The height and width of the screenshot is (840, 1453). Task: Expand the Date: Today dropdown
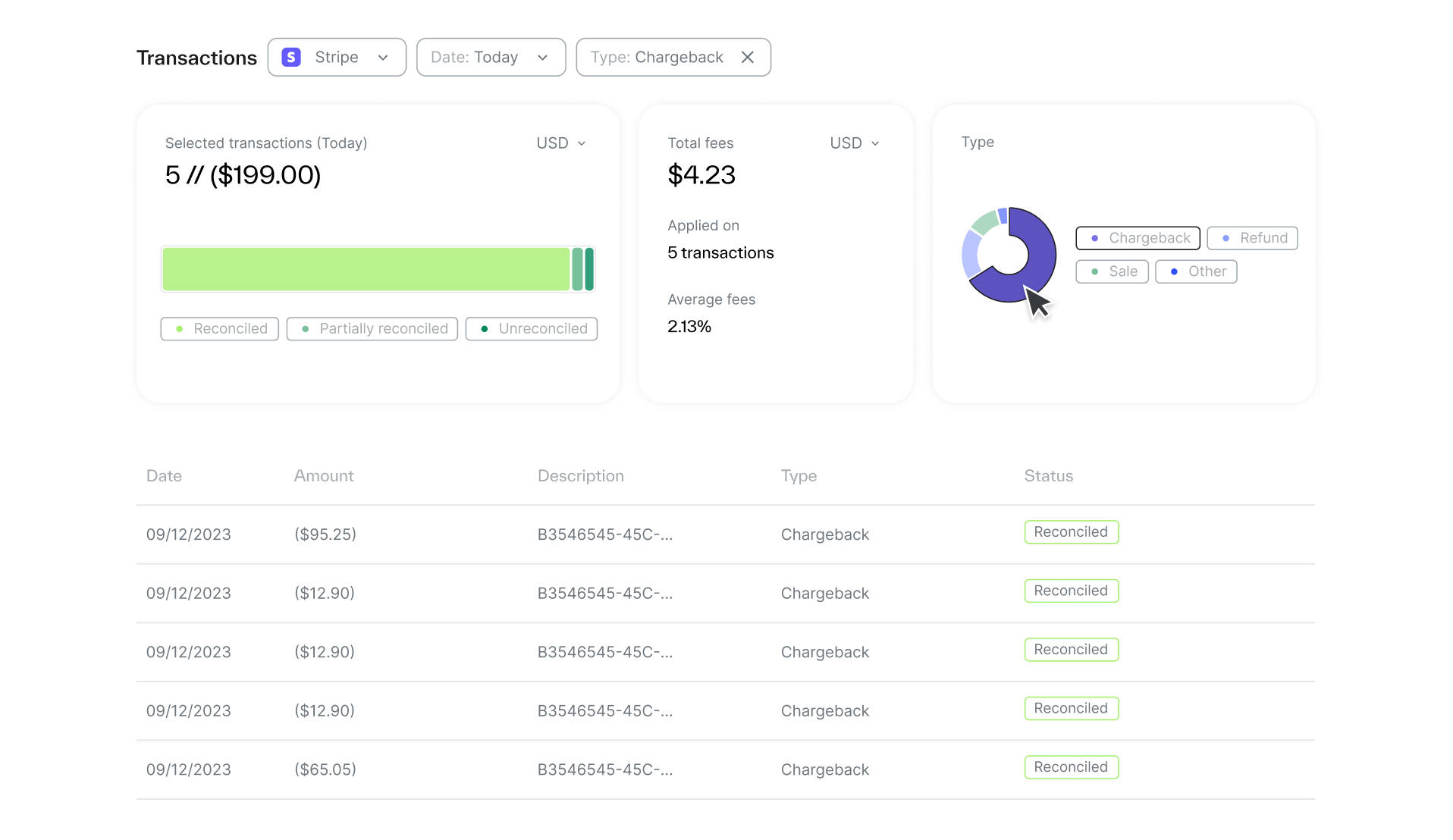pyautogui.click(x=490, y=58)
